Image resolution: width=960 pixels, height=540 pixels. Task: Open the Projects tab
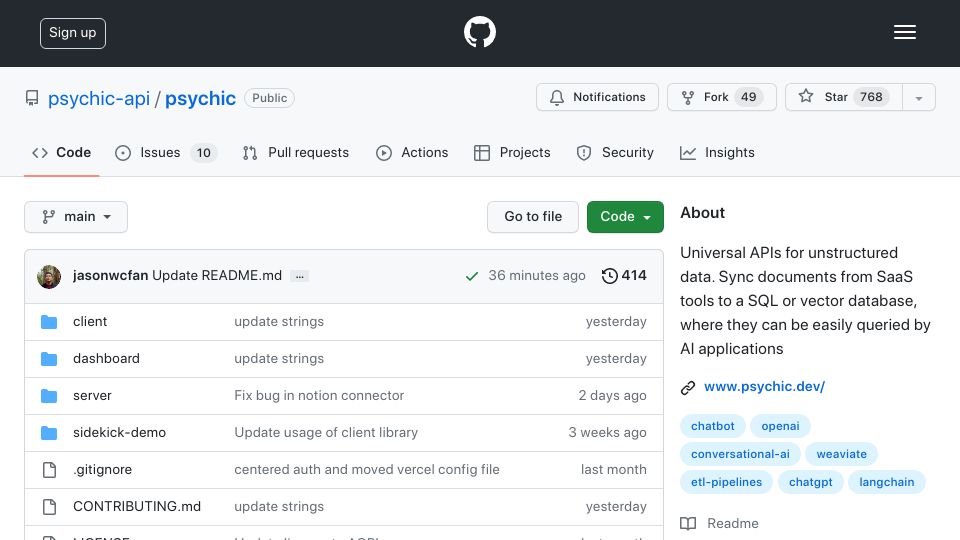point(512,152)
